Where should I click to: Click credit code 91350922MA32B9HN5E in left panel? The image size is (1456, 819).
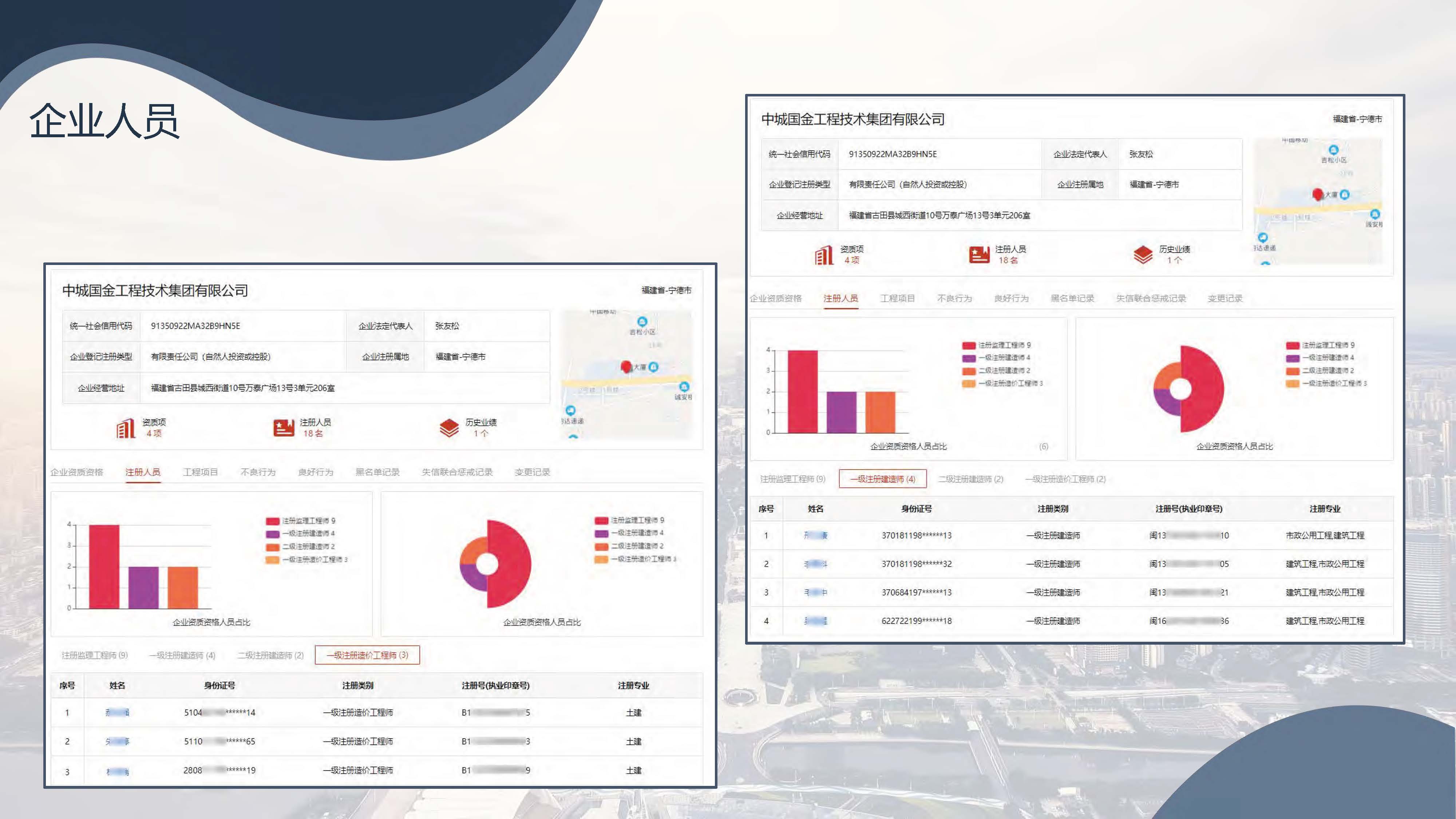195,325
